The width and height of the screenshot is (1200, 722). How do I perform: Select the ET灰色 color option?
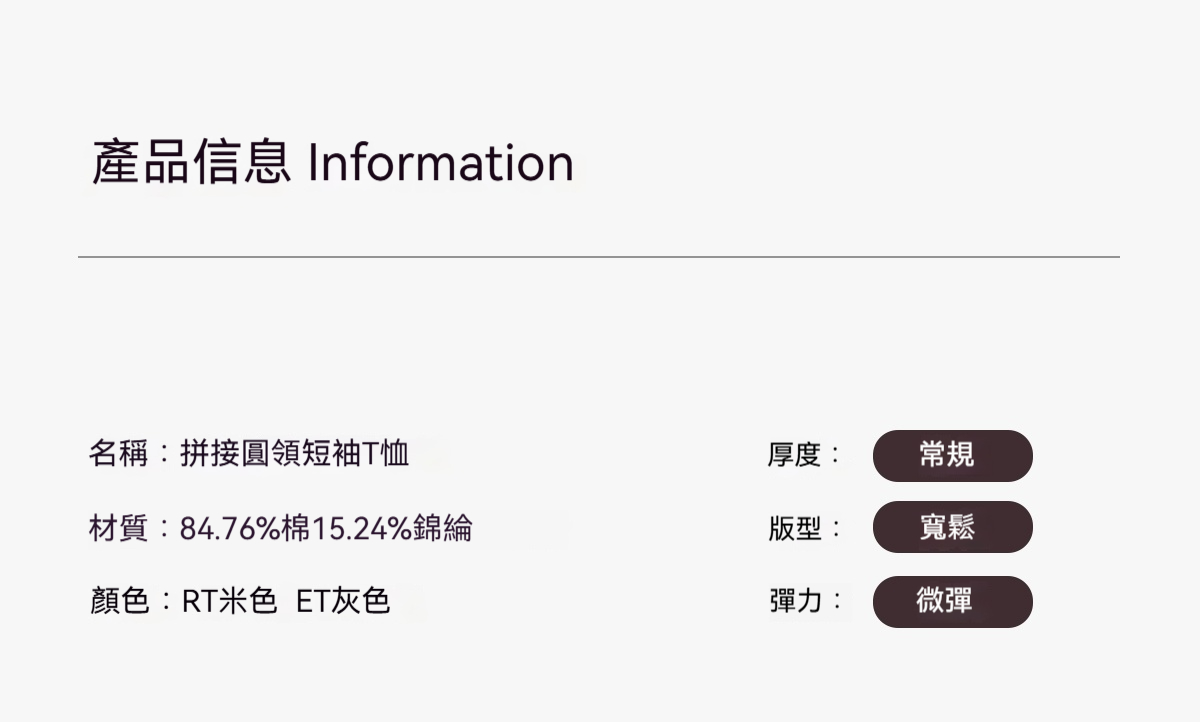343,601
